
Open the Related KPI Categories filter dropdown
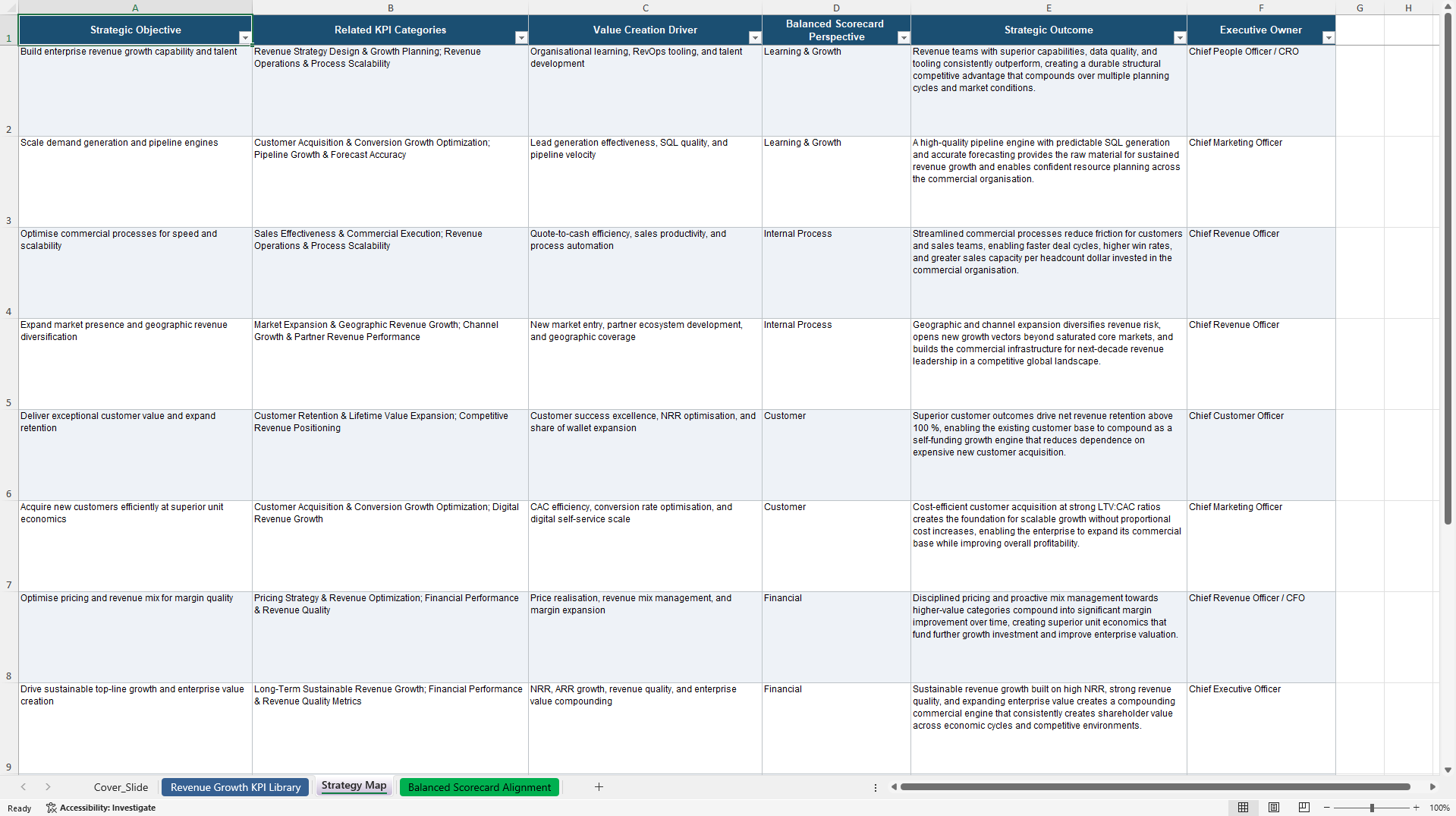coord(520,38)
